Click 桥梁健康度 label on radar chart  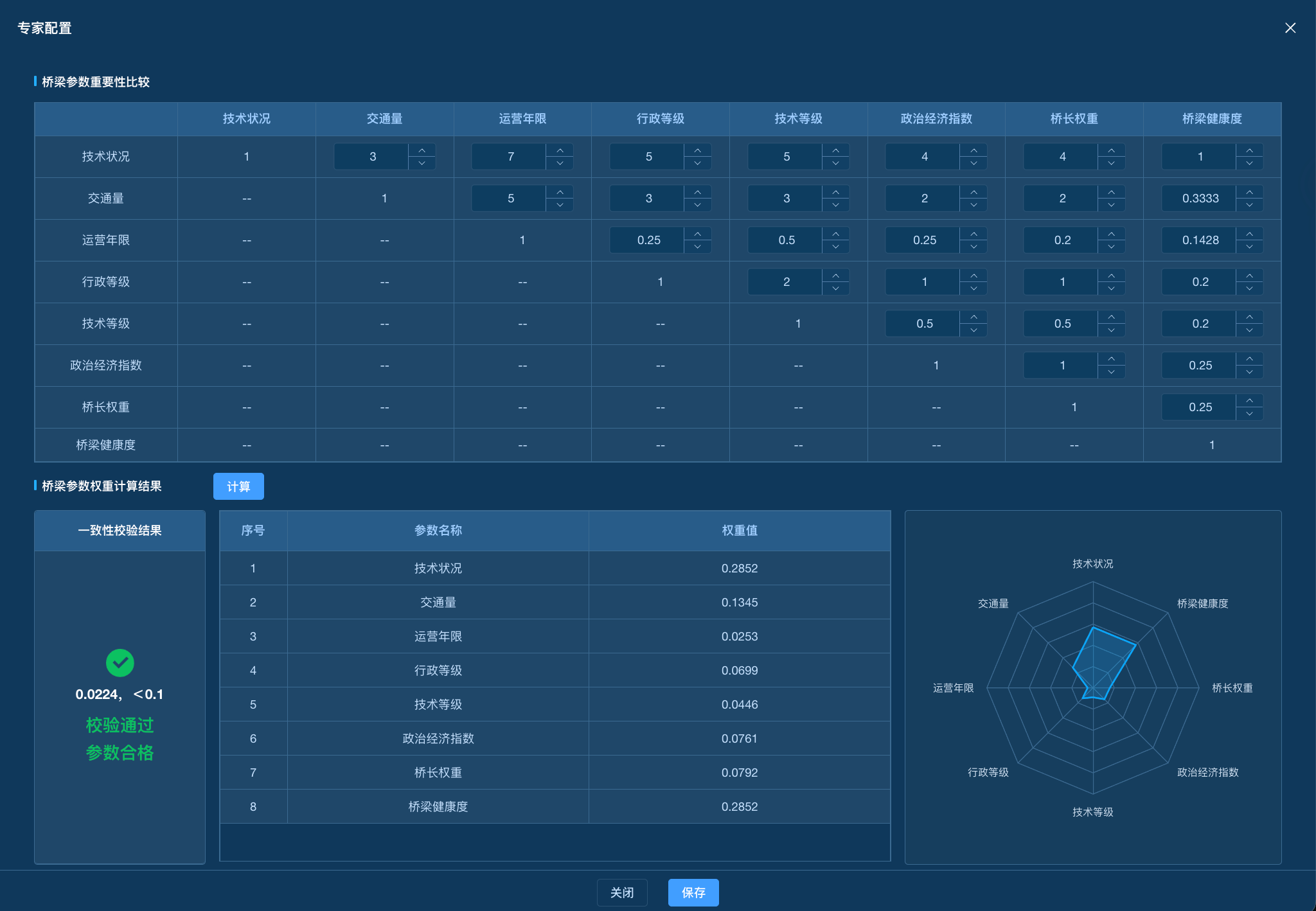pyautogui.click(x=1202, y=604)
